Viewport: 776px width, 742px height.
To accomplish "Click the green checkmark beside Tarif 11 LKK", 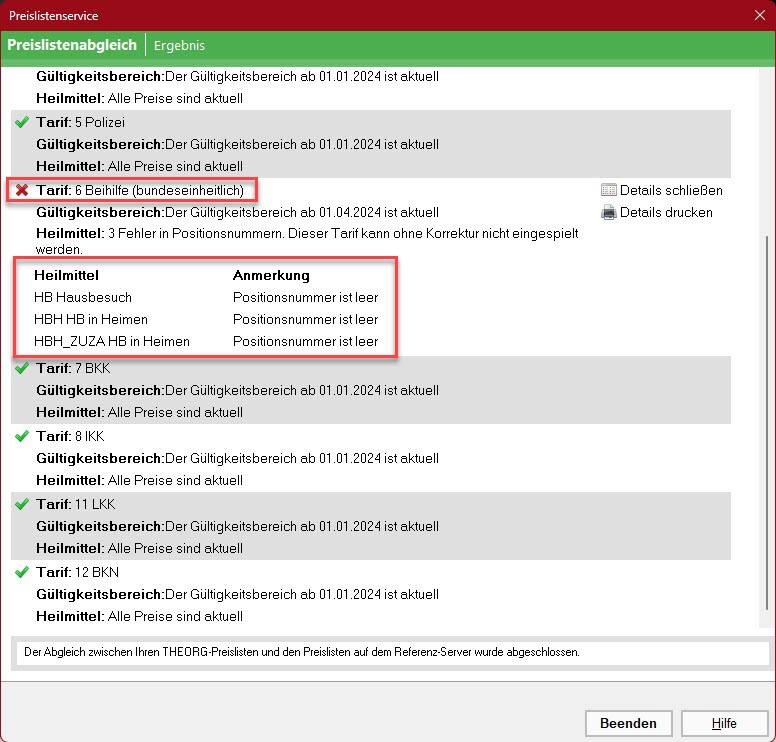I will pyautogui.click(x=22, y=505).
